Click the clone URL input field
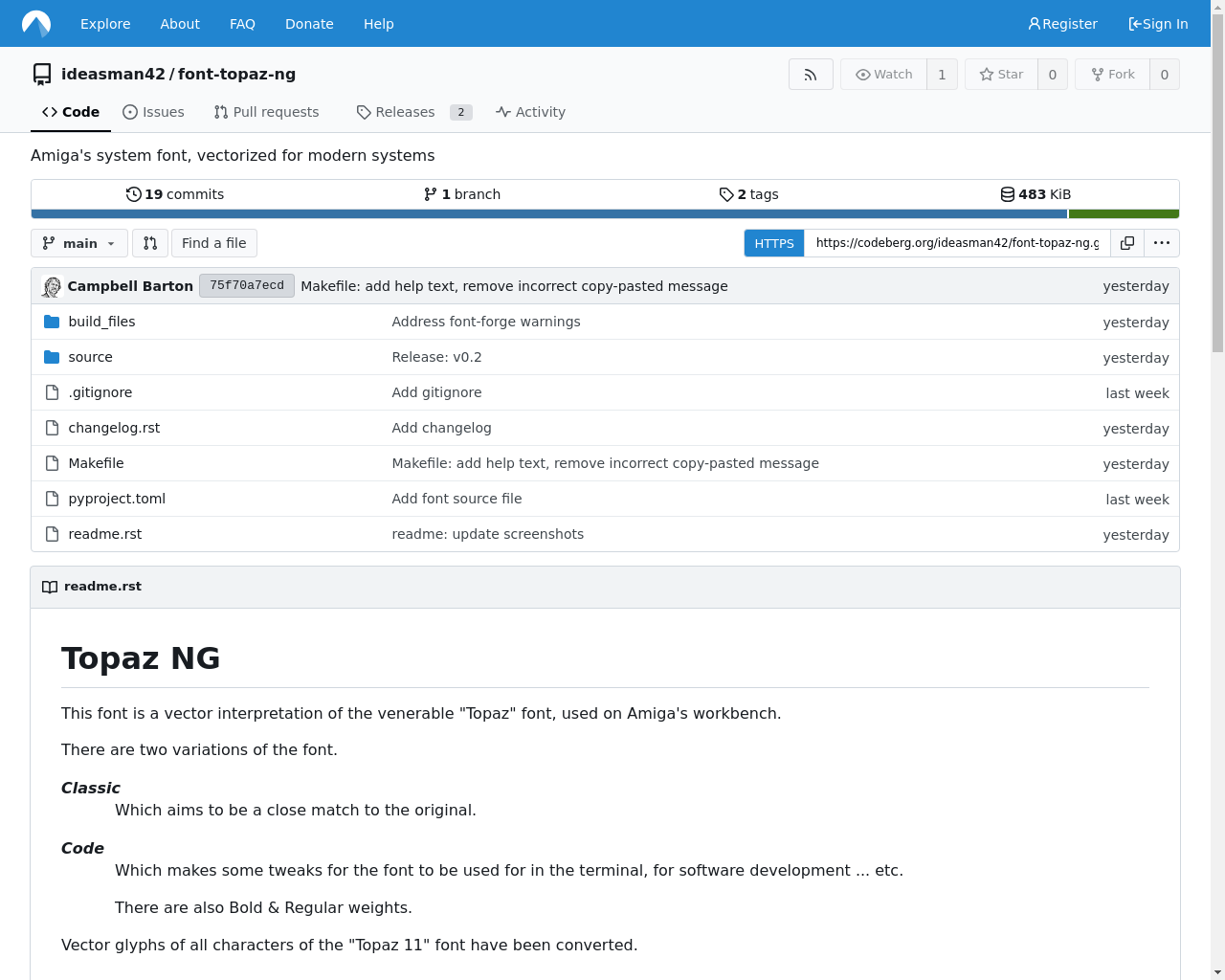 click(x=957, y=243)
